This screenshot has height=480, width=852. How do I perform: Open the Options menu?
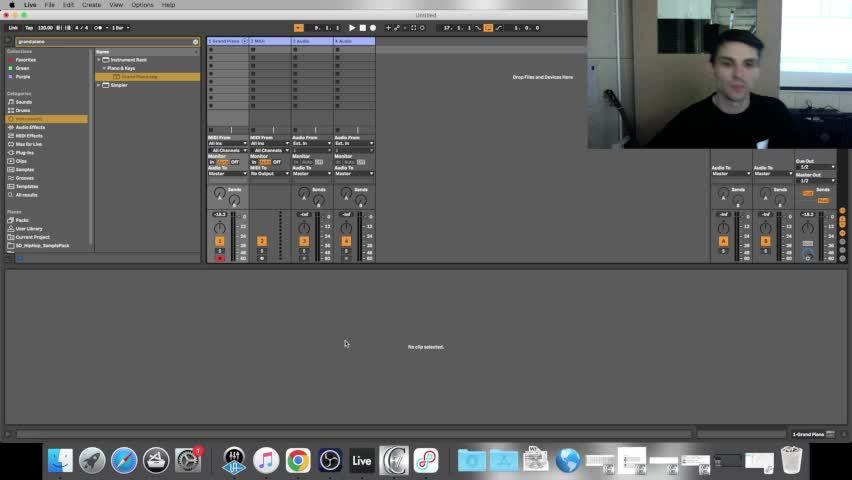pos(142,4)
